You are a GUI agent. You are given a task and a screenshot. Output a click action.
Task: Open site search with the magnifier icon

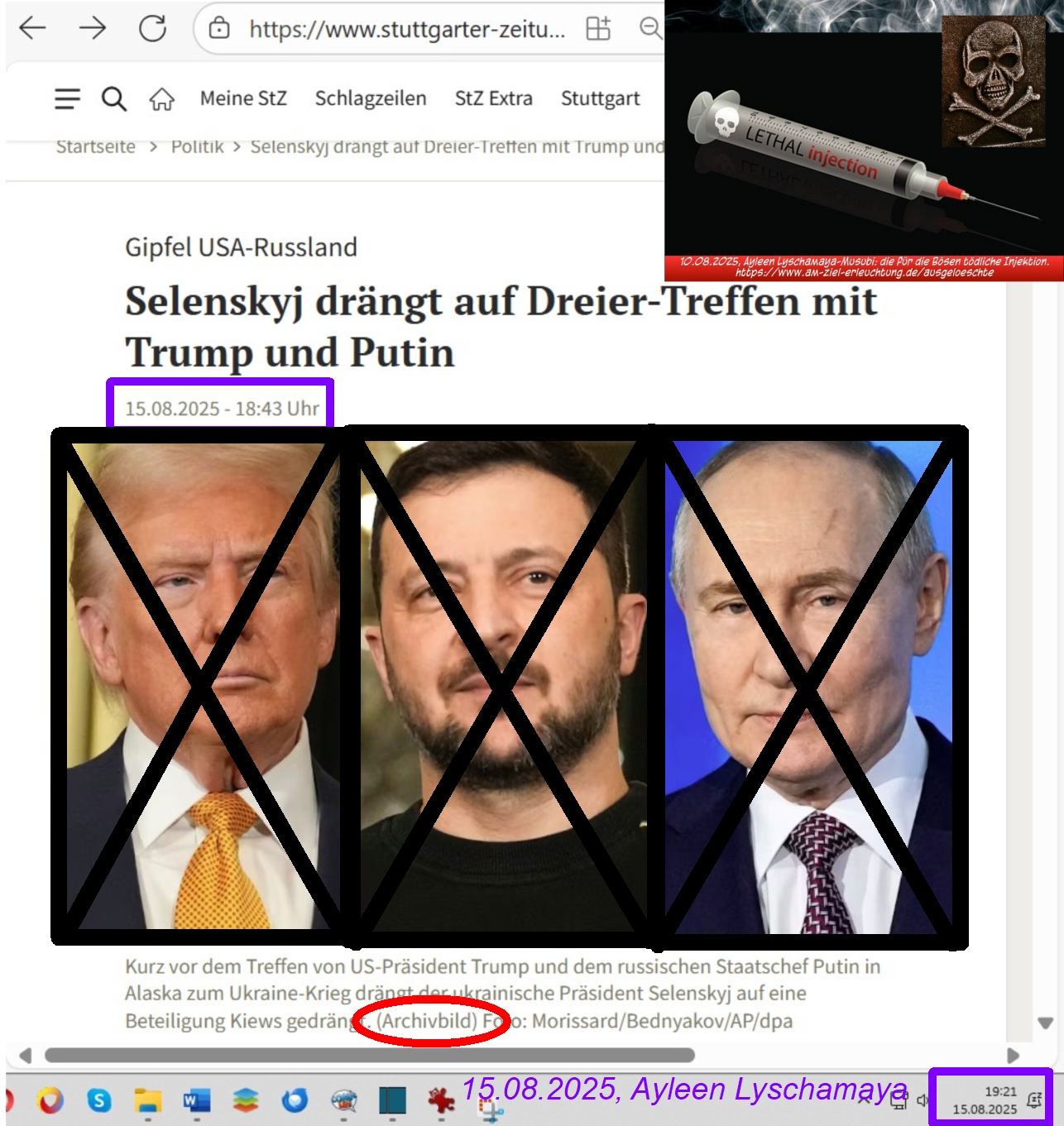click(114, 99)
